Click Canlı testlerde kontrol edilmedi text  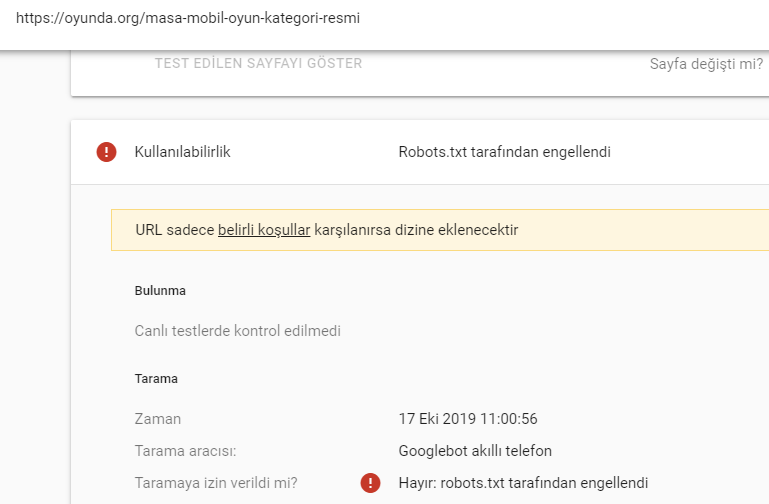(237, 331)
